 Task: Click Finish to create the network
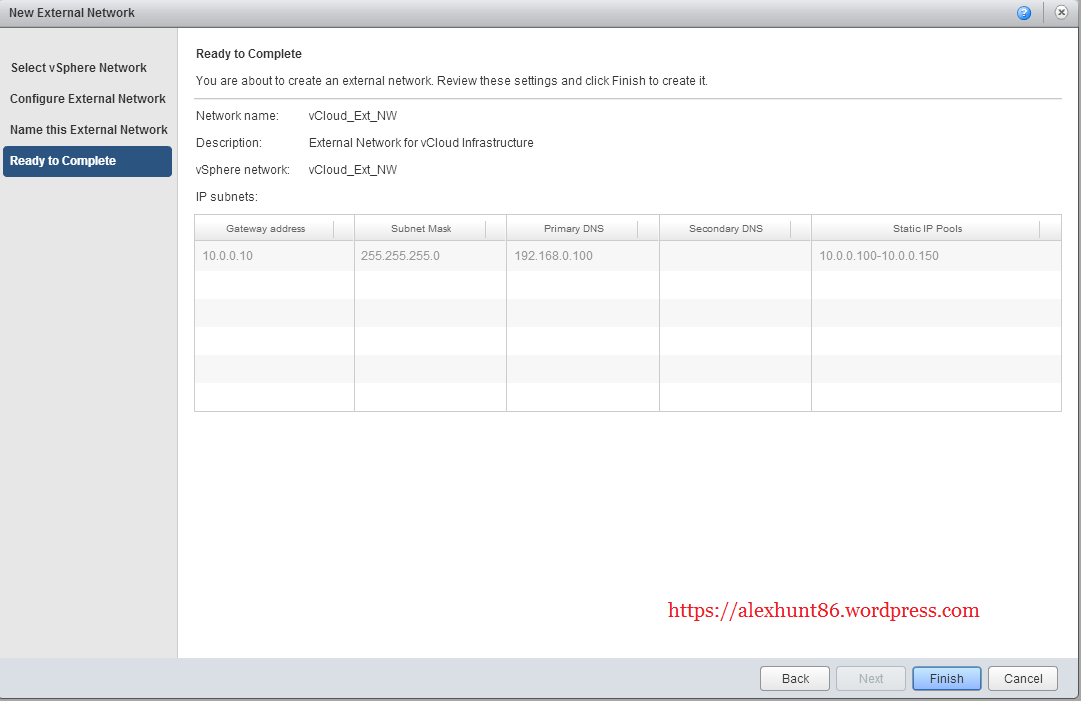(x=946, y=678)
